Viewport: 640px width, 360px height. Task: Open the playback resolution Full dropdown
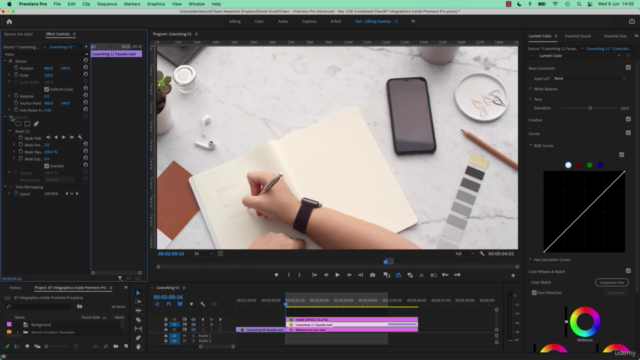(464, 253)
